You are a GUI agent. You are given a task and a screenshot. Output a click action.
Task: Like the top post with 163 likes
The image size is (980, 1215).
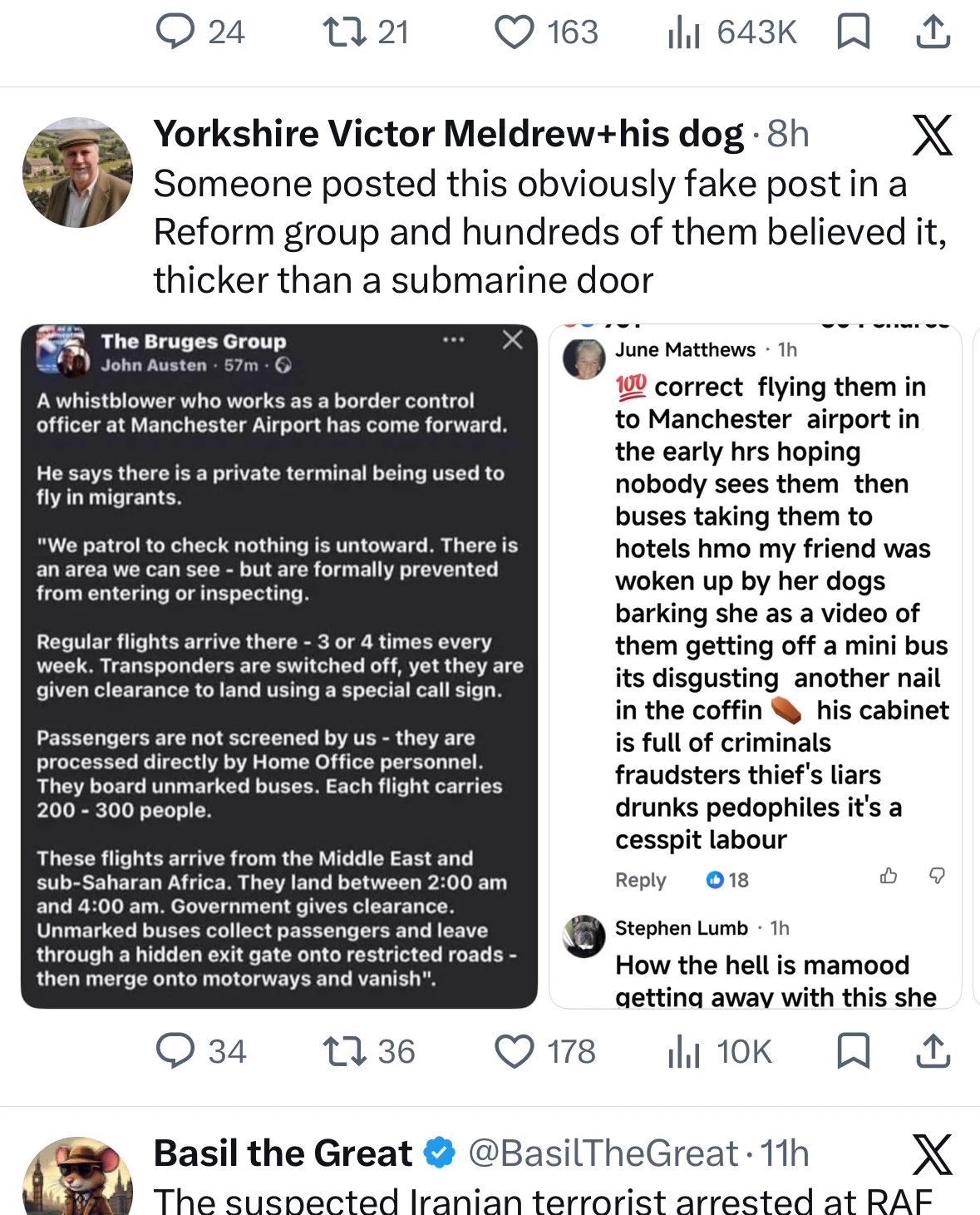click(546, 32)
